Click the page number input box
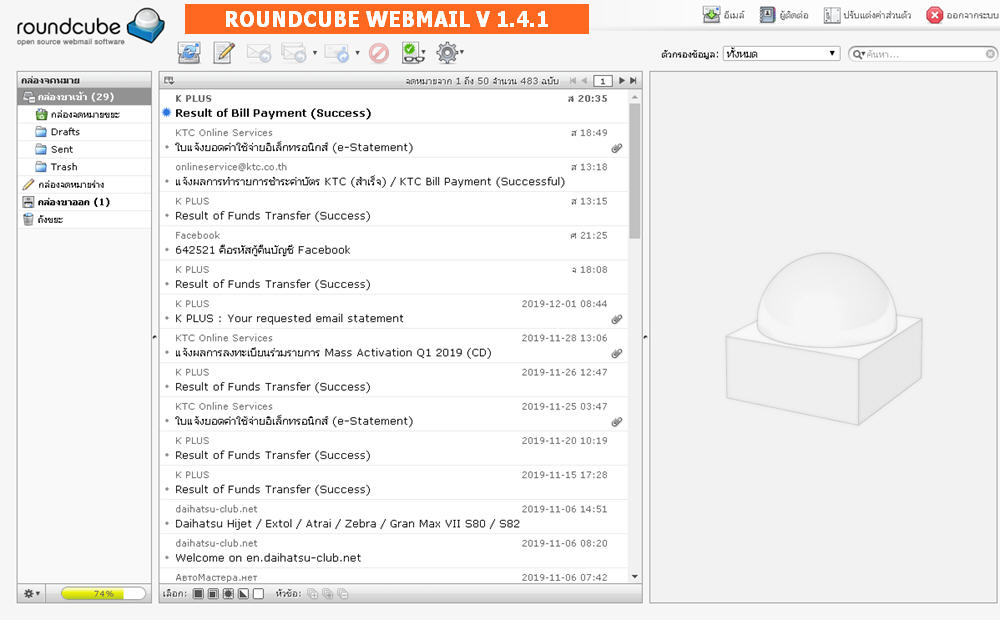The height and width of the screenshot is (620, 1000). [603, 81]
